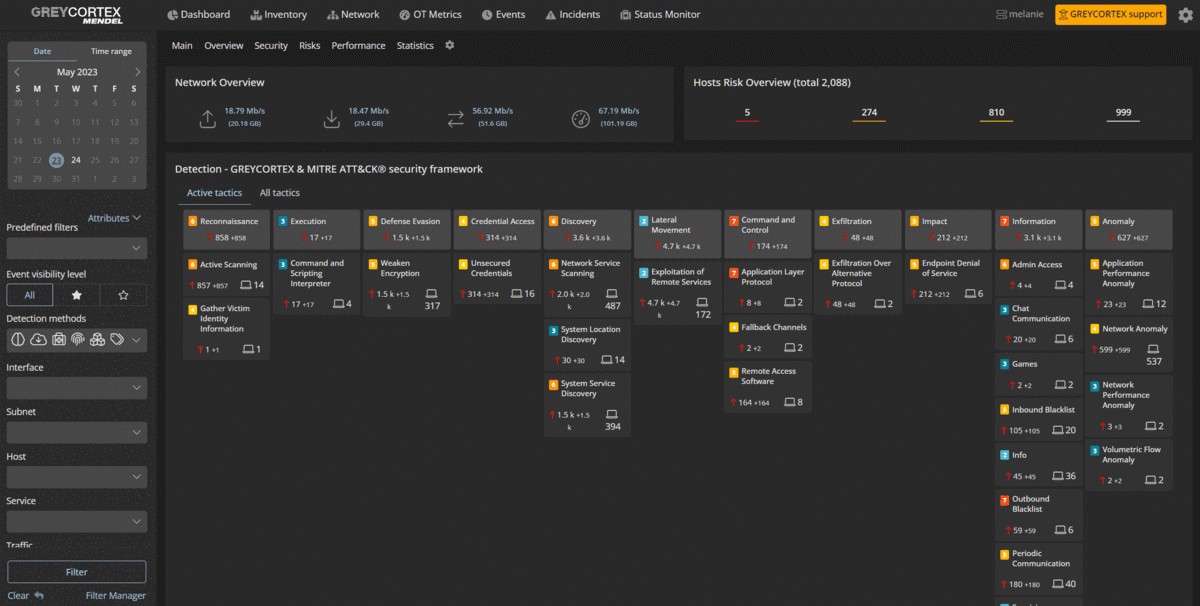Viewport: 1200px width, 606px height.
Task: Set event visibility to filled star level
Action: click(77, 295)
